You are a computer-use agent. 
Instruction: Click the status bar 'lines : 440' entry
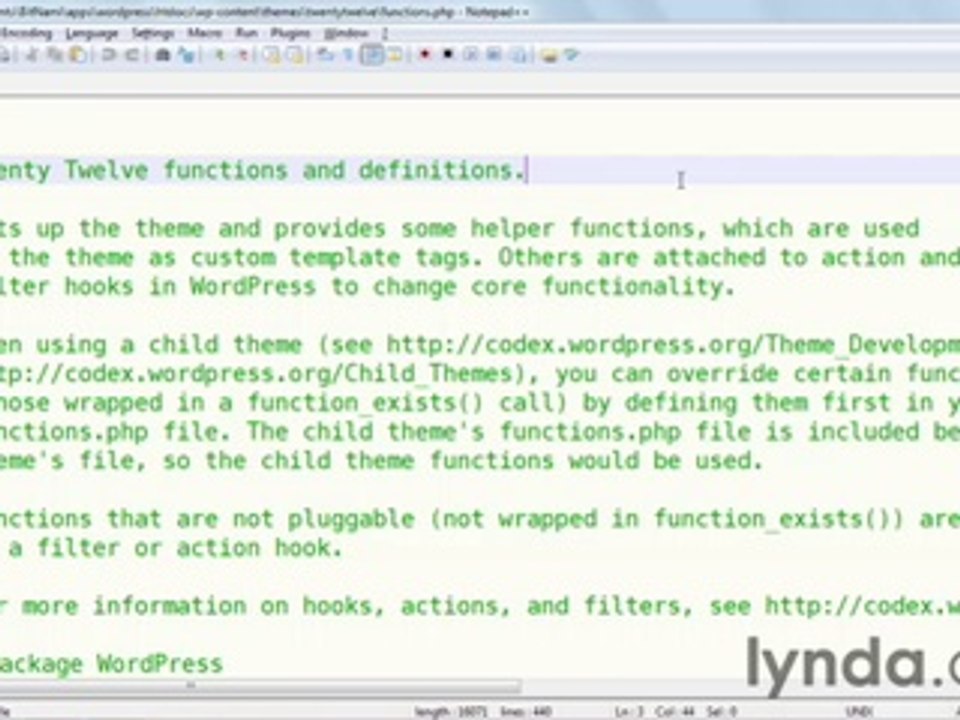pyautogui.click(x=526, y=712)
